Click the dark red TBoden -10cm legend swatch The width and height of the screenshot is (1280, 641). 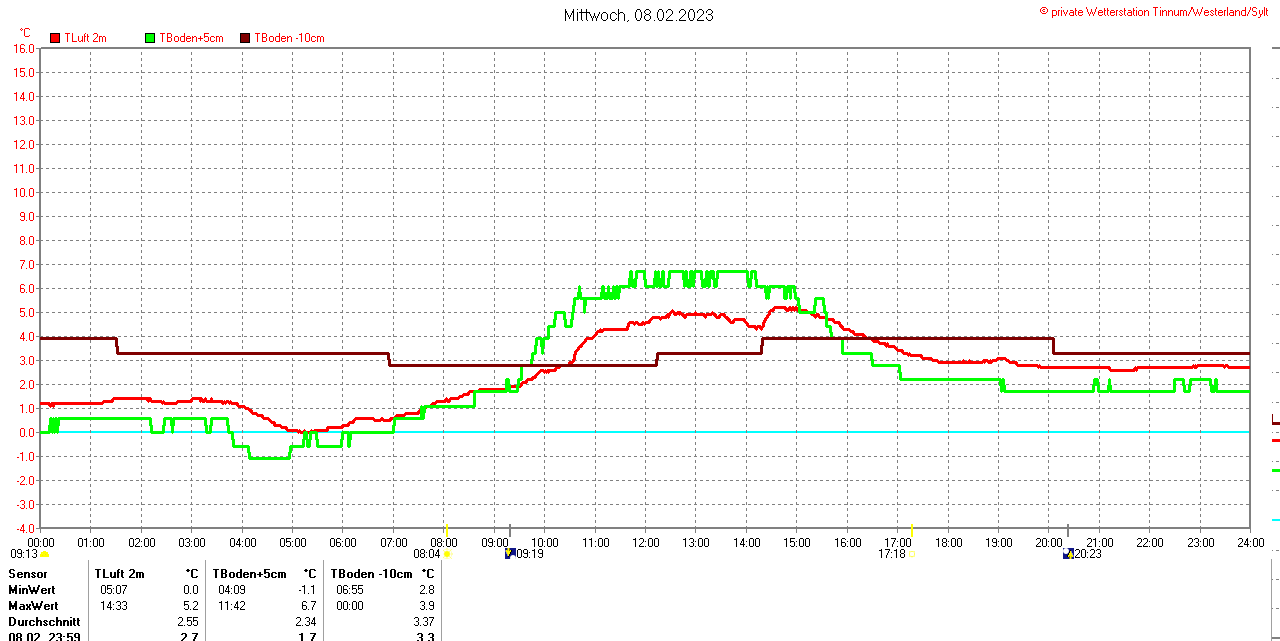tap(246, 38)
